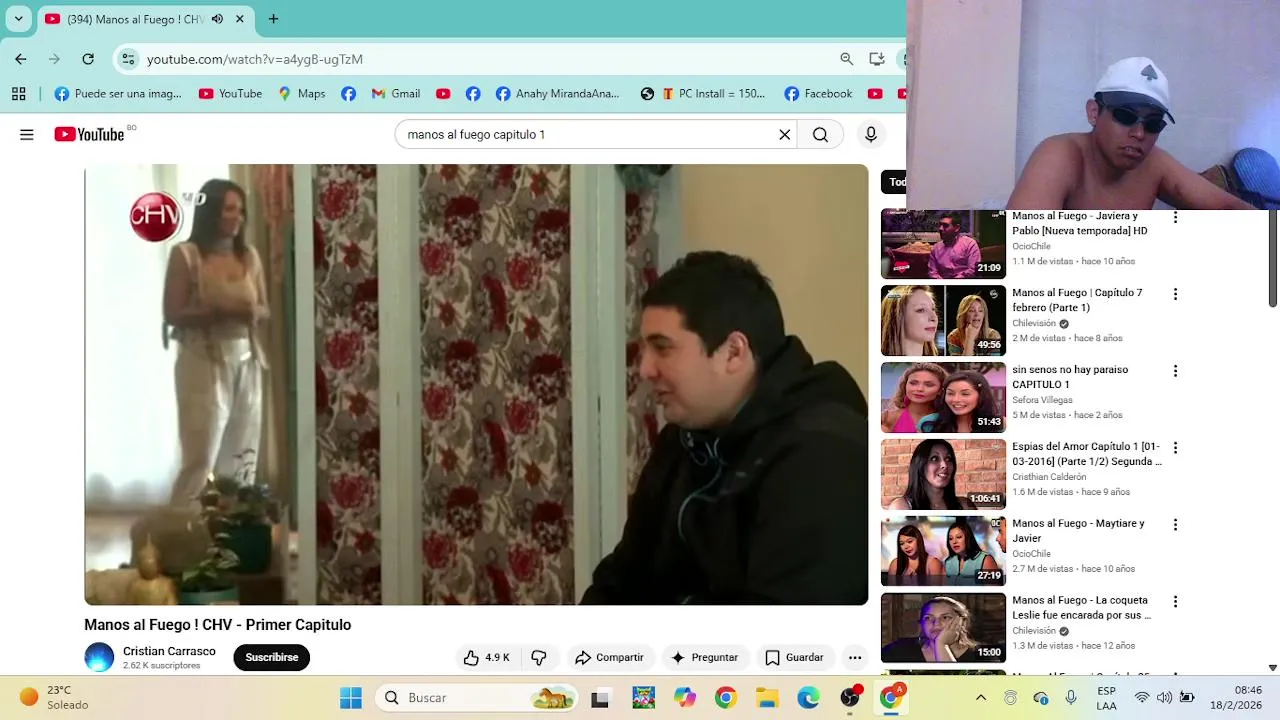The image size is (1280, 720).
Task: Reload the page in Chrome
Action: (x=88, y=59)
